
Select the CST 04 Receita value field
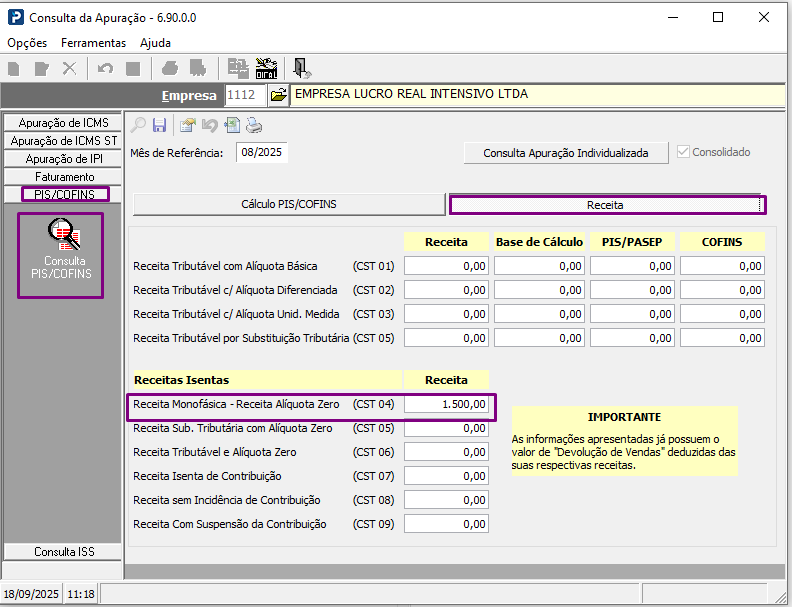(447, 405)
